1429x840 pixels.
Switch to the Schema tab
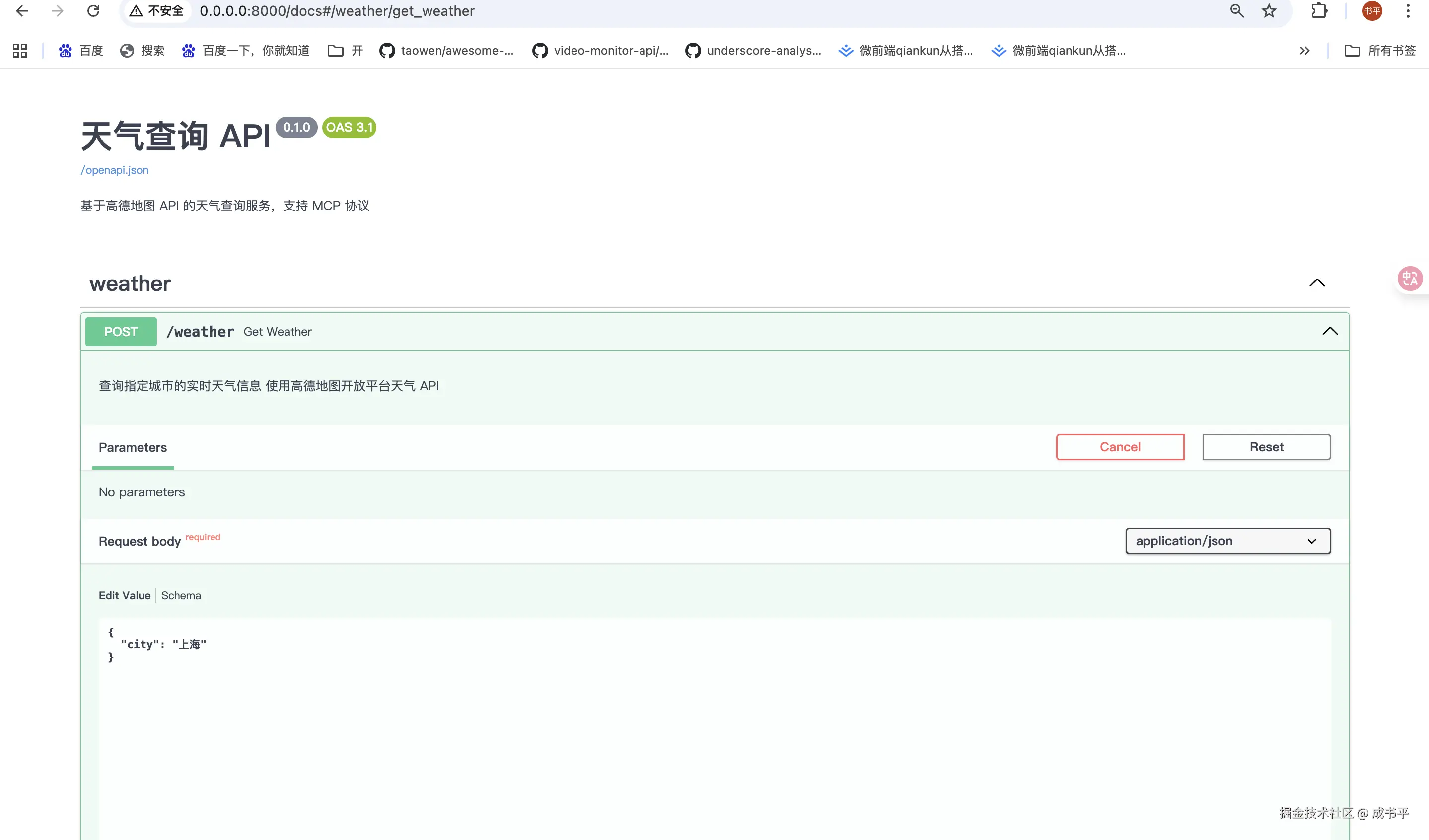point(181,595)
